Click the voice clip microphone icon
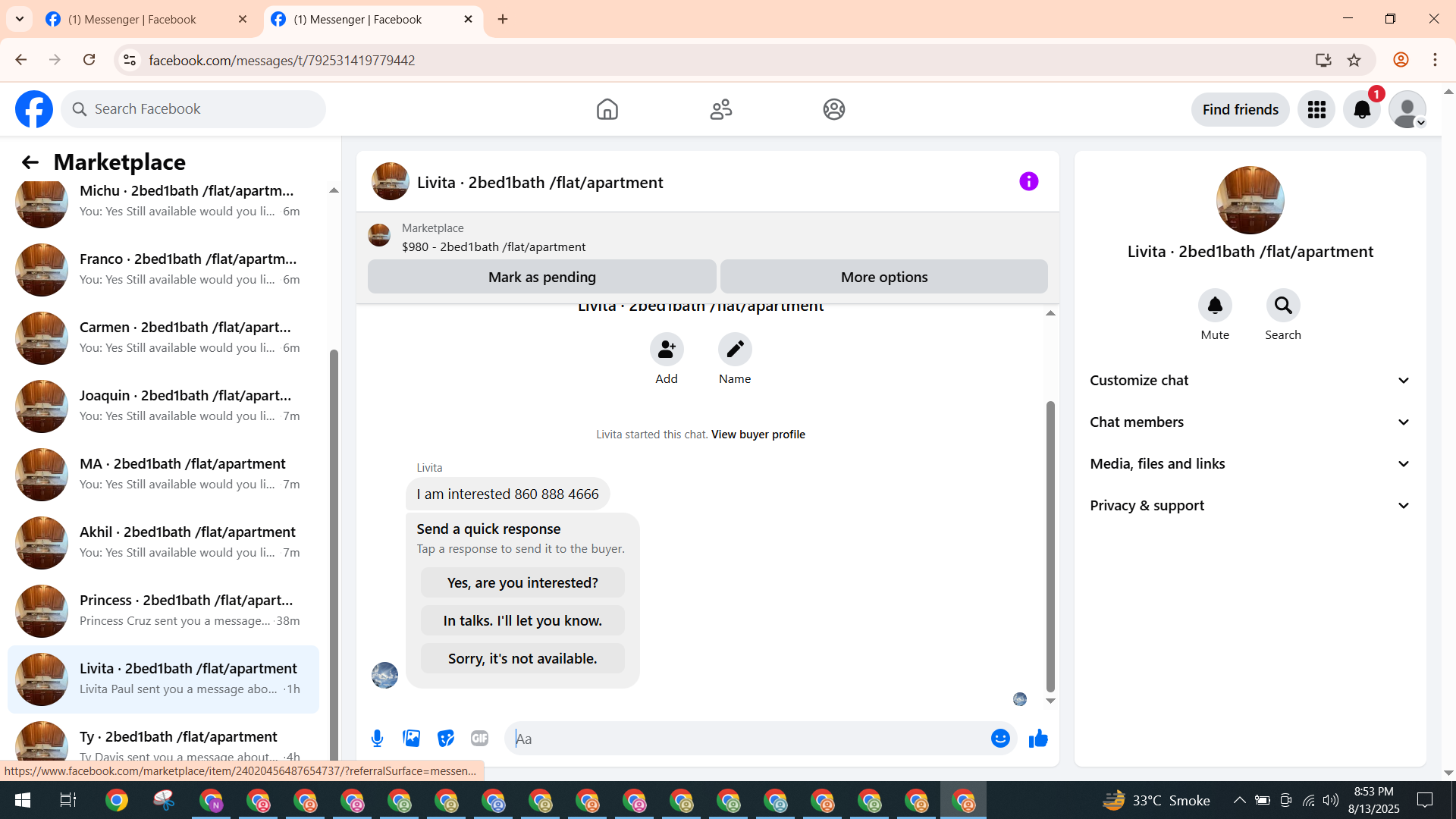Image resolution: width=1456 pixels, height=819 pixels. tap(377, 739)
